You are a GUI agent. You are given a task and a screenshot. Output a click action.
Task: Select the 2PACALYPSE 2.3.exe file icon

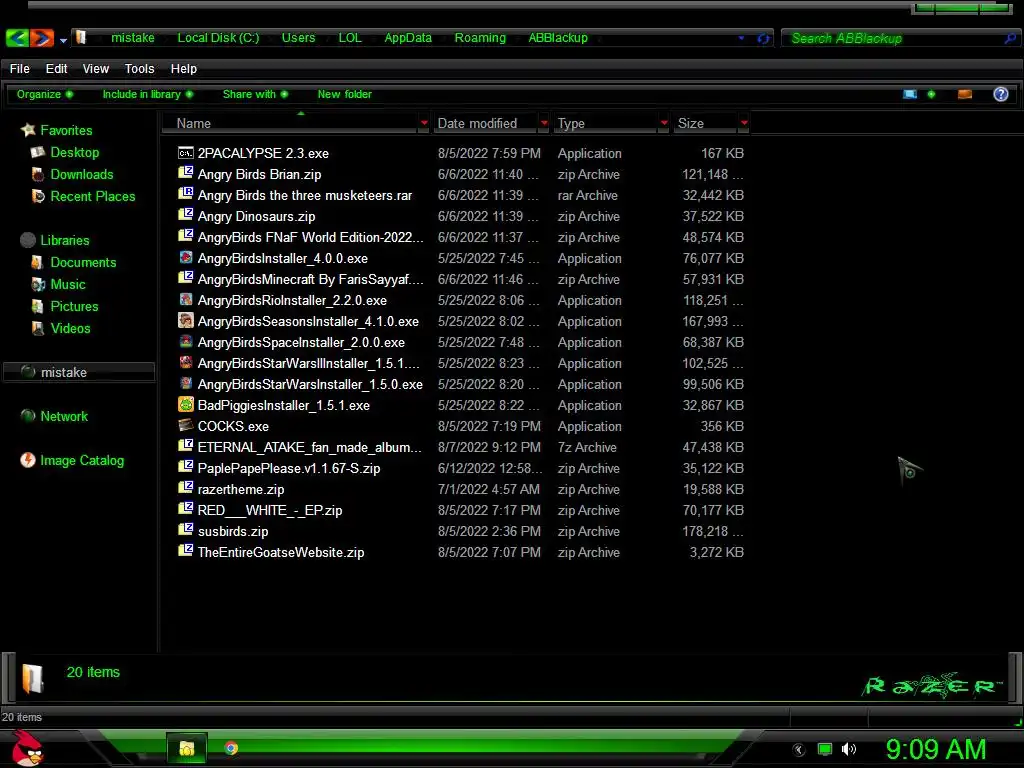pyautogui.click(x=185, y=153)
